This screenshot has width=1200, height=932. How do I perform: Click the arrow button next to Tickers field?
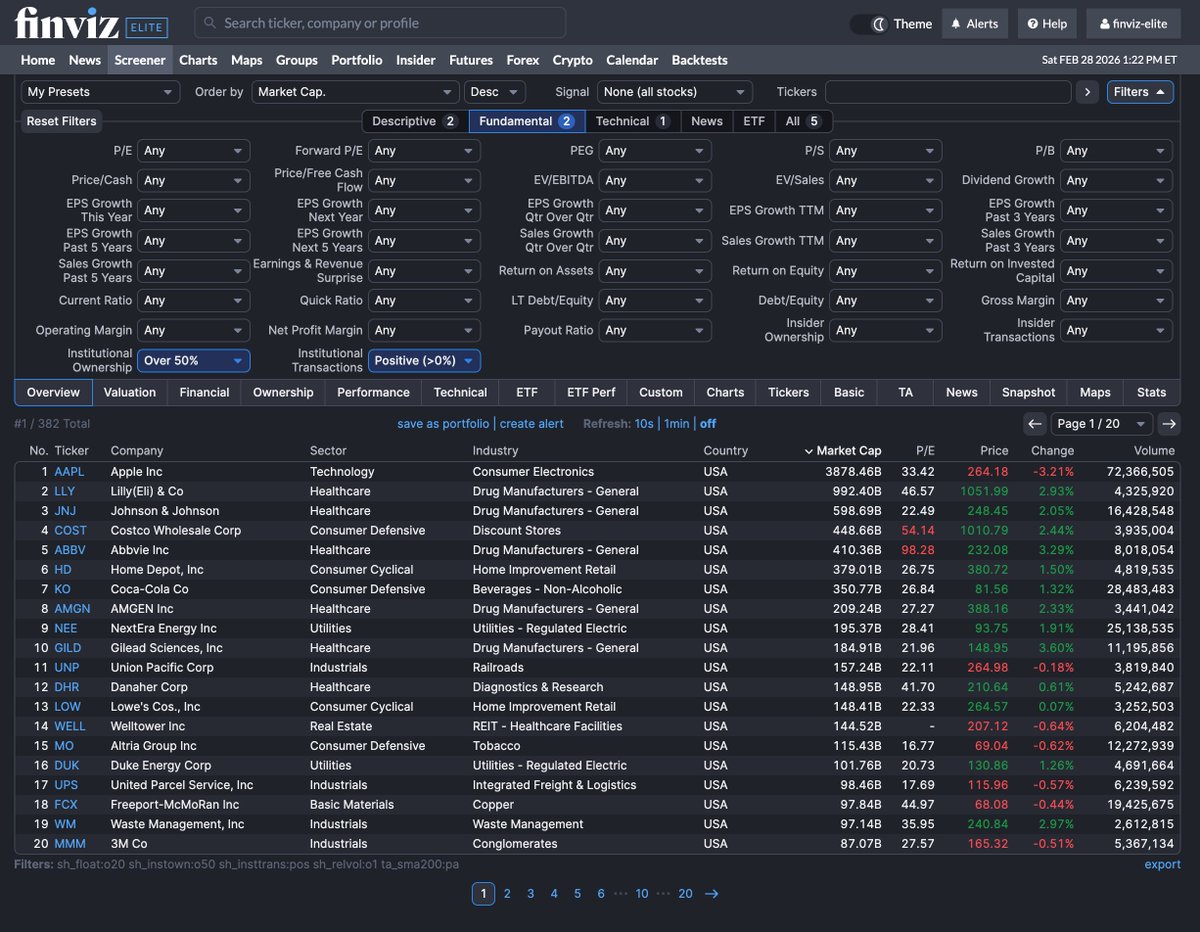[1088, 92]
